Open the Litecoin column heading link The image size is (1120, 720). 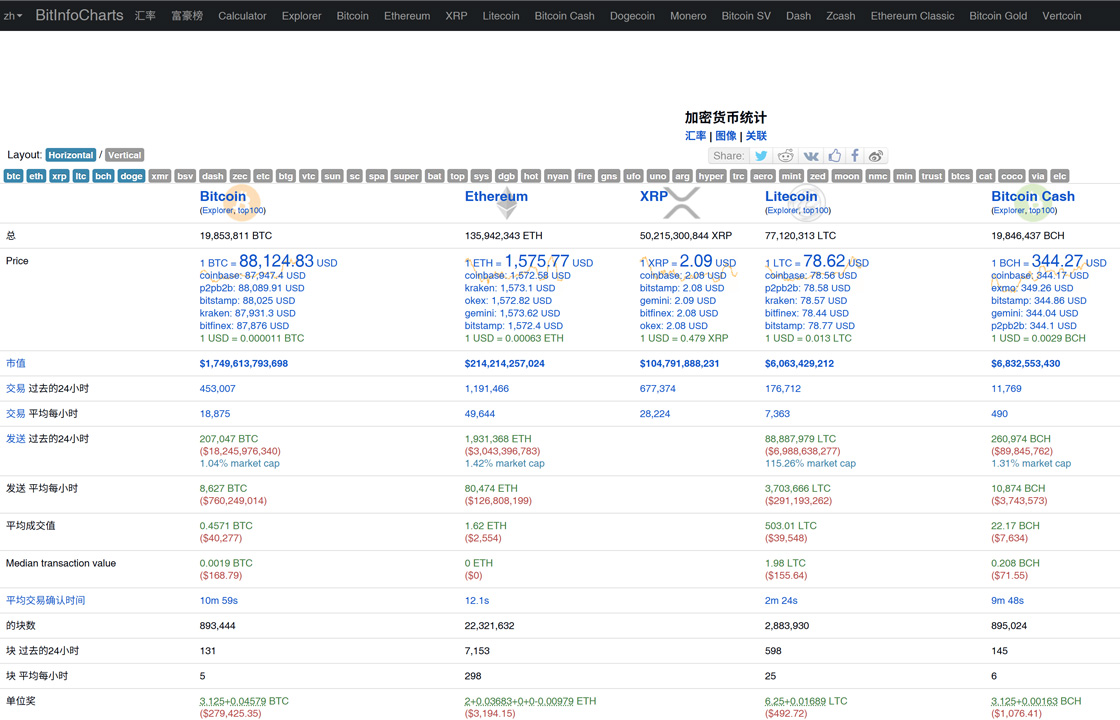pos(791,196)
